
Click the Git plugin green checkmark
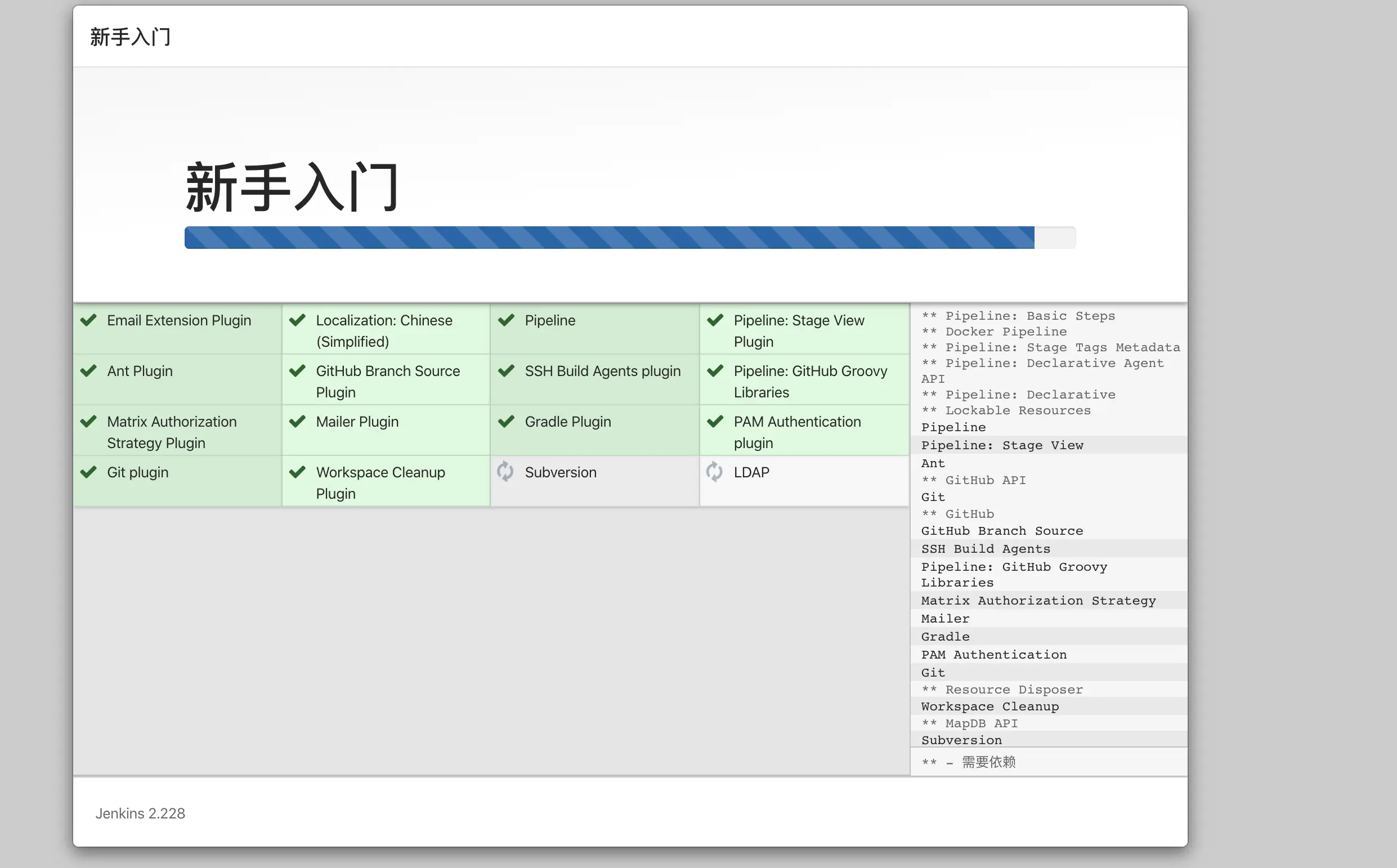pos(88,472)
